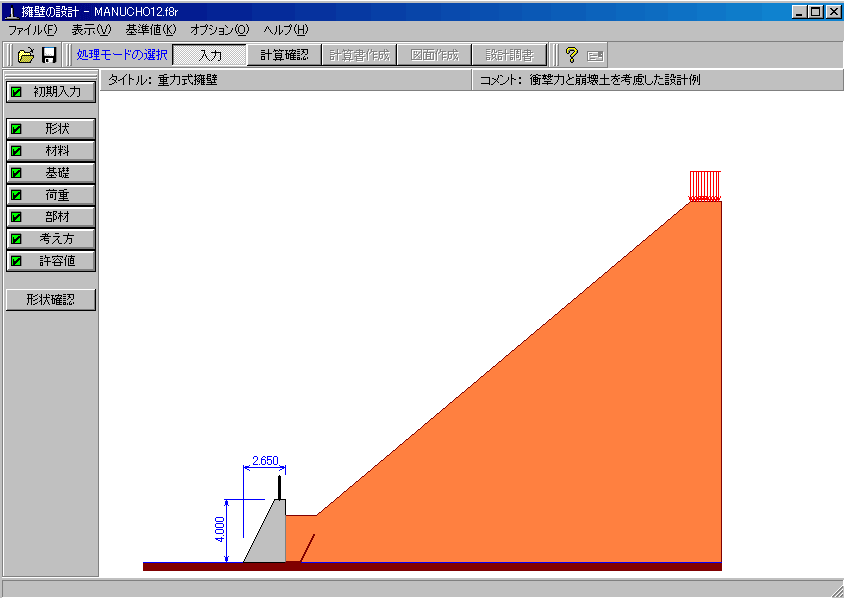The height and width of the screenshot is (598, 844).
Task: Open the 荷重 input dialog
Action: [51, 195]
